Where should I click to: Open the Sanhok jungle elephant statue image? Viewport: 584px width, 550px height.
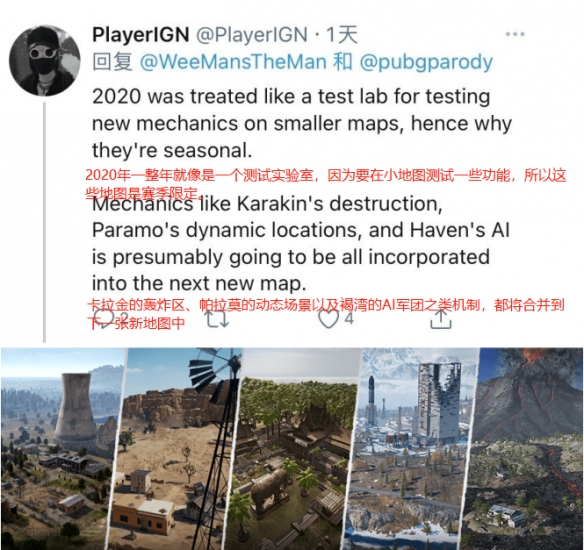click(294, 449)
